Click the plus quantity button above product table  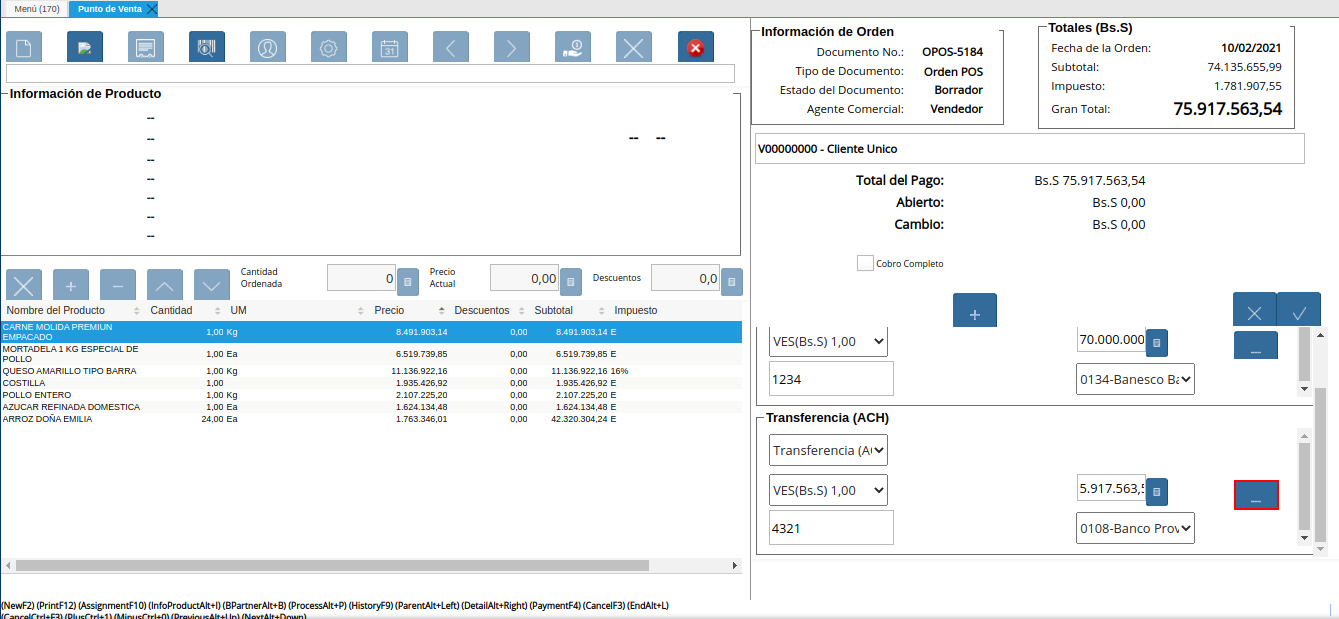pyautogui.click(x=71, y=285)
